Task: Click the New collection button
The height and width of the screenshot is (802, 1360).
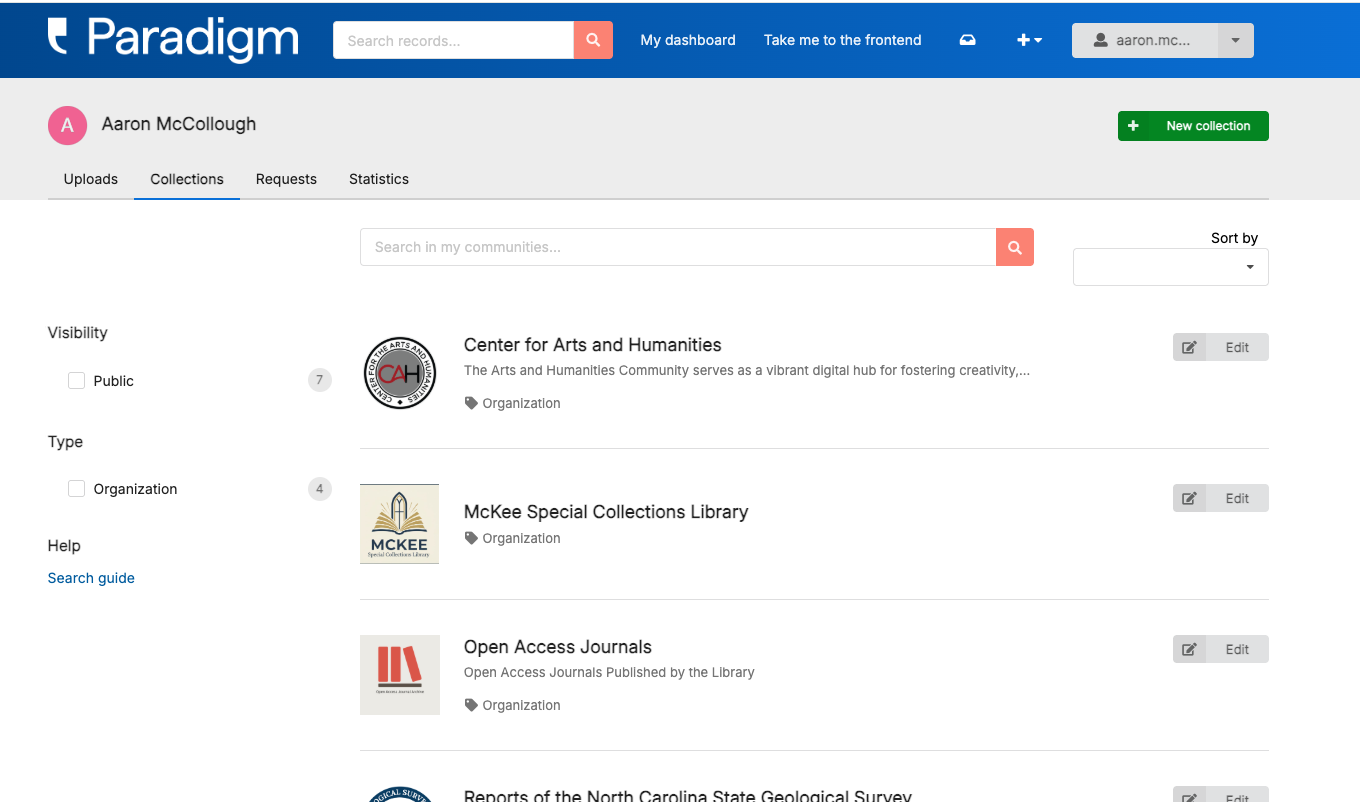Action: click(x=1193, y=126)
